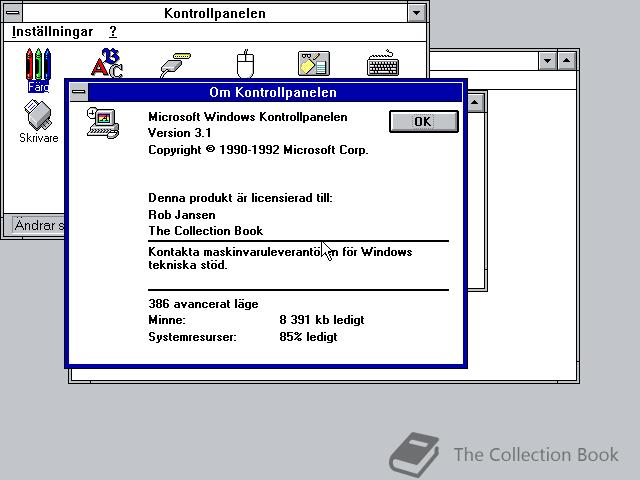Open the Mouse settings icon
Viewport: 640px width, 480px height.
point(245,64)
